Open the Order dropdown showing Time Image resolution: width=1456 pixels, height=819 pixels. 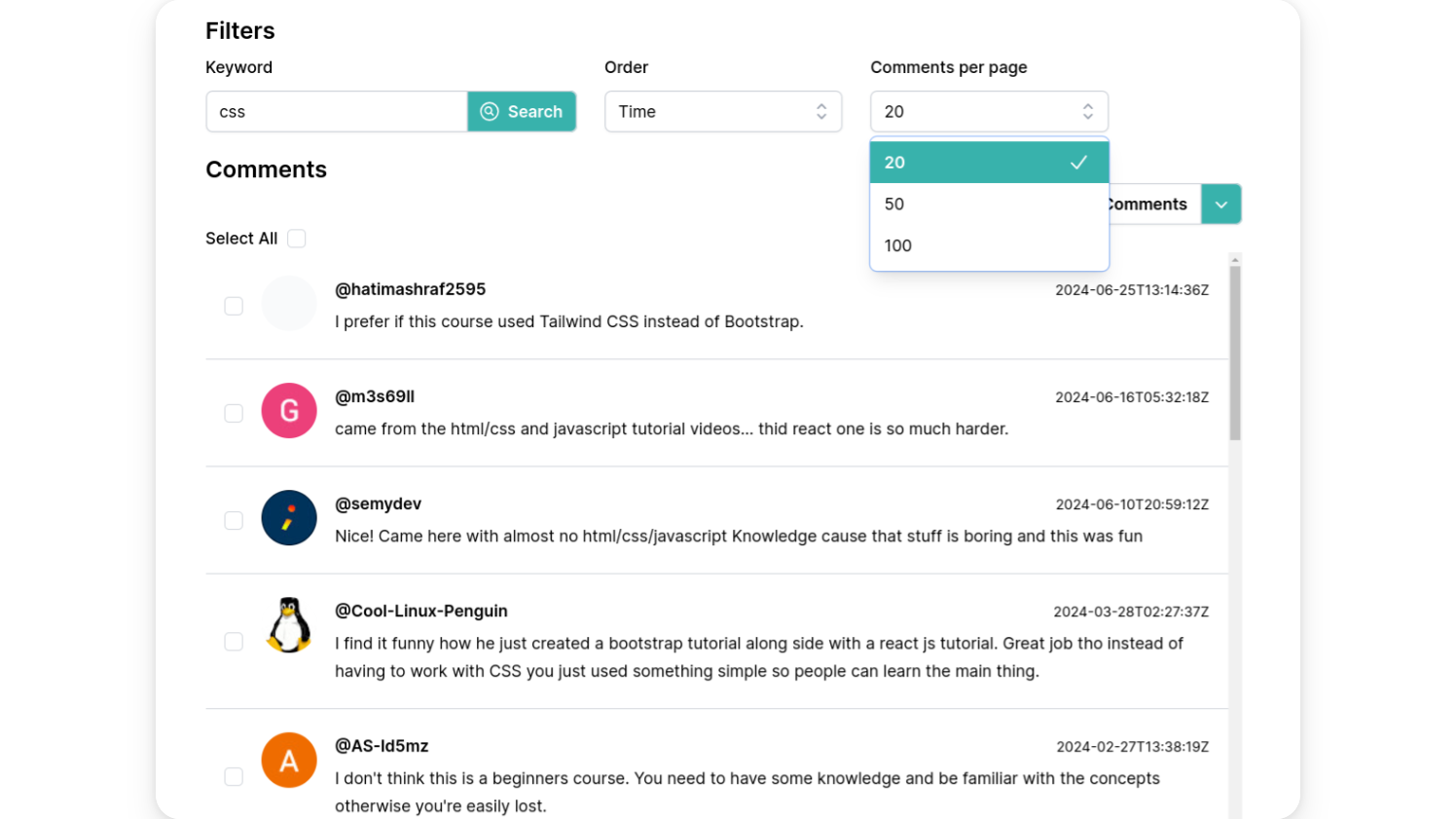[722, 112]
